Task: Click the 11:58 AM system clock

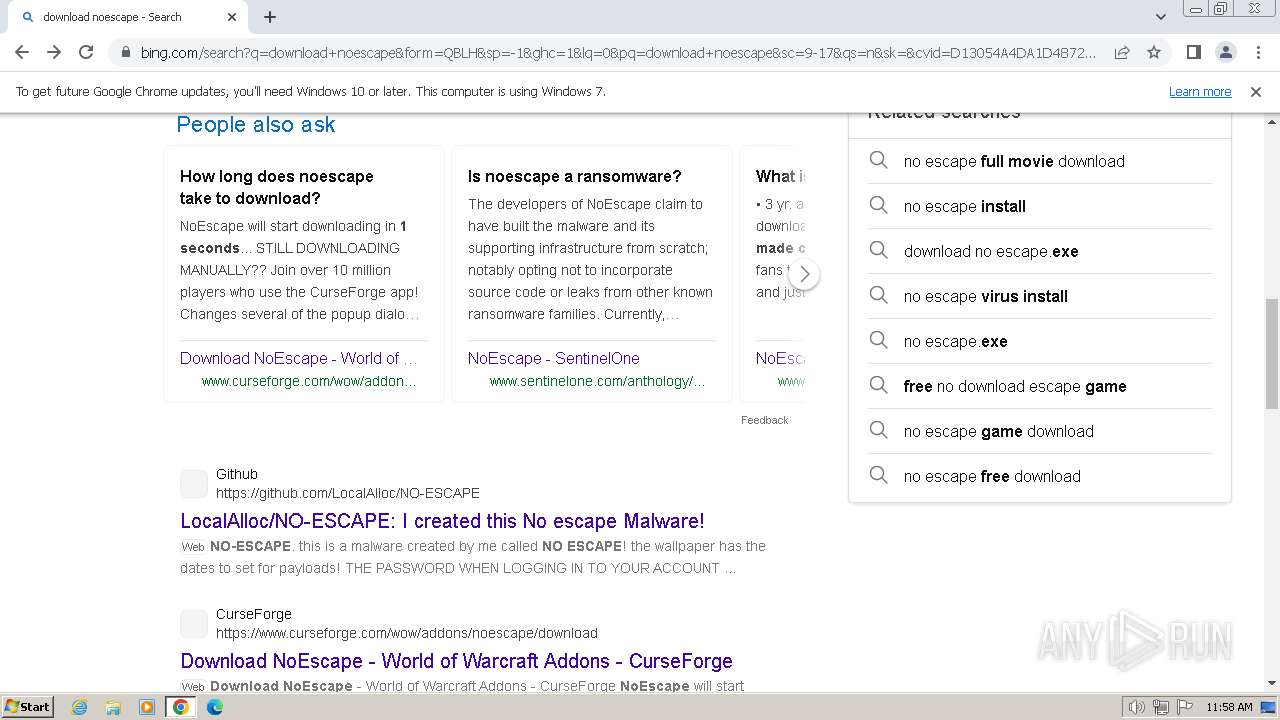Action: point(1229,707)
